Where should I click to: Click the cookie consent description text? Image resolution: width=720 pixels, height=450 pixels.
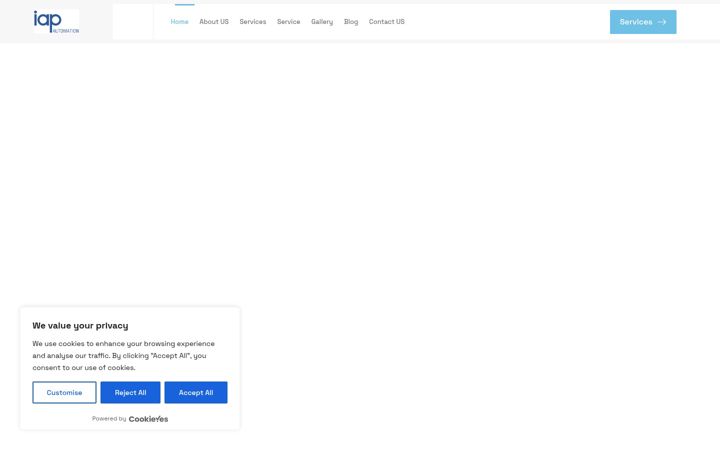point(124,355)
